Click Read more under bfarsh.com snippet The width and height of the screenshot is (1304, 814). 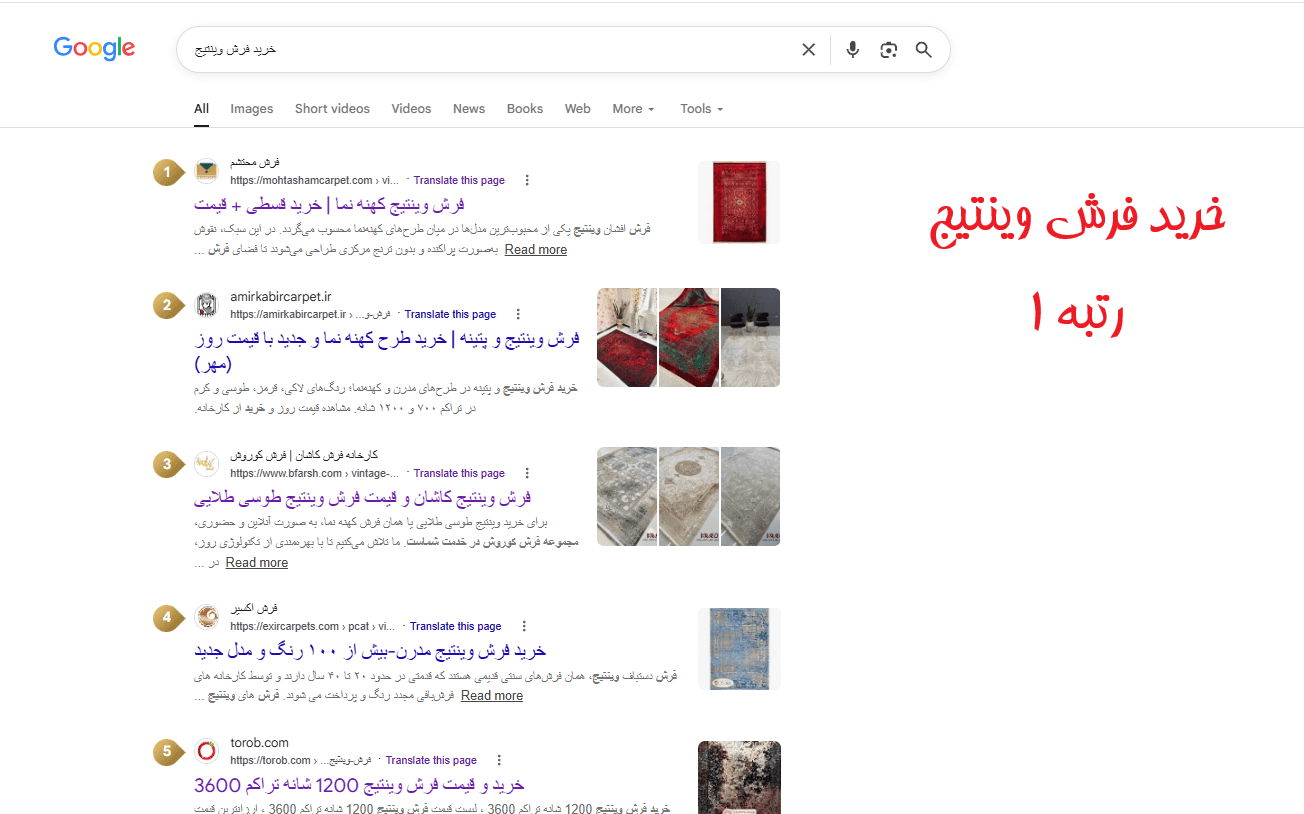click(x=256, y=563)
